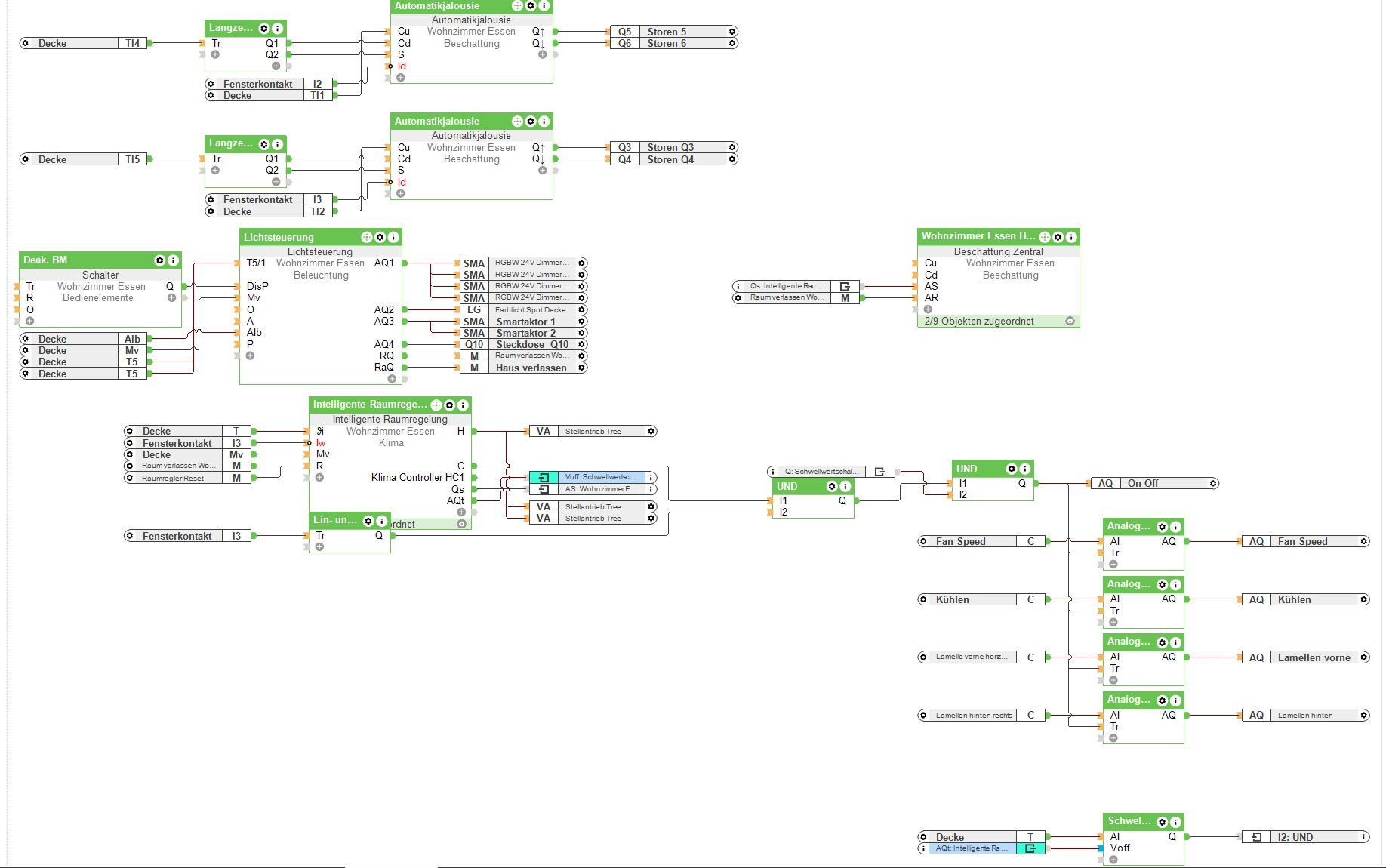Add output via plus on Lichtsteuerung block
Screen dimensions: 1386x868
click(x=392, y=379)
